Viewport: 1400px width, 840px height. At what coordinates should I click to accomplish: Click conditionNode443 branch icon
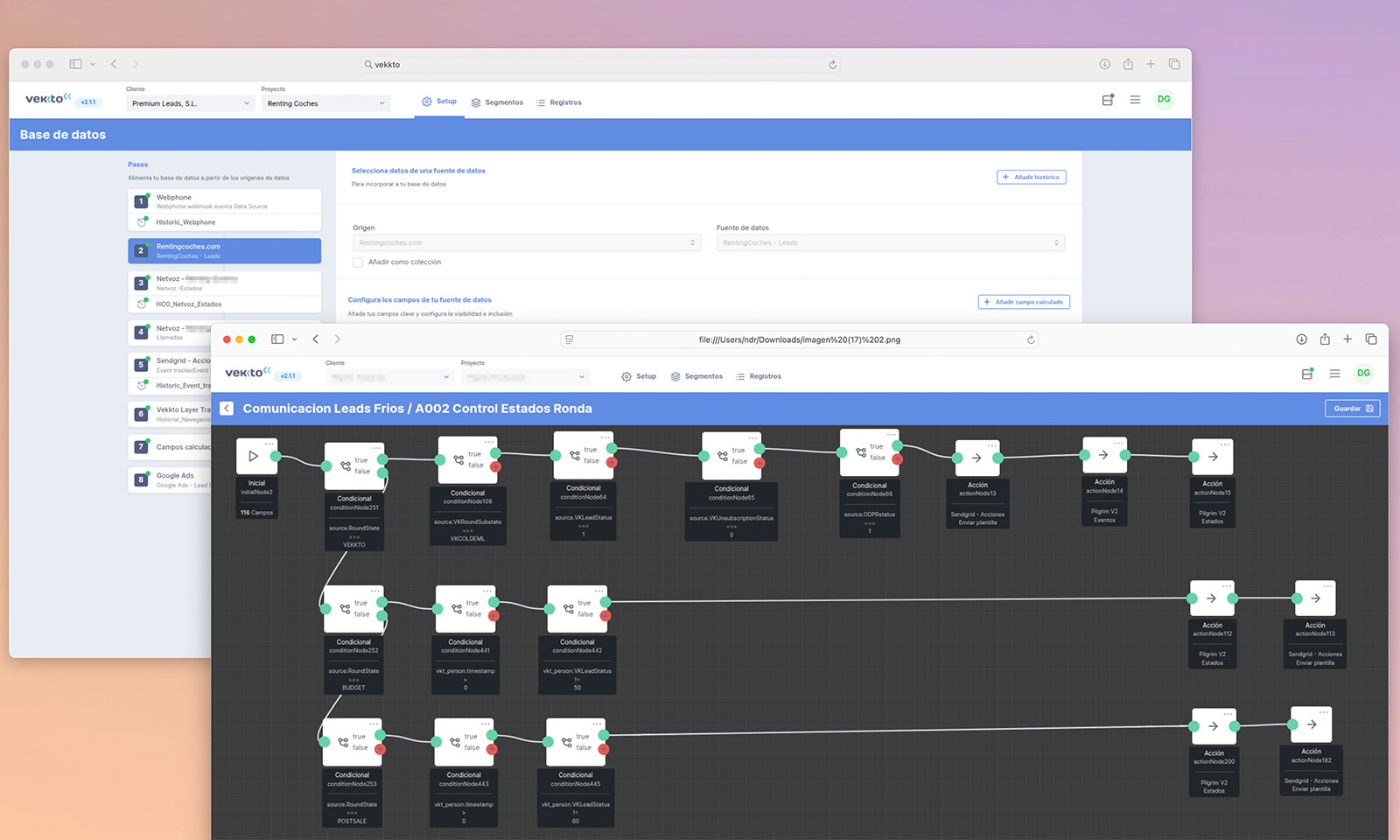[455, 742]
